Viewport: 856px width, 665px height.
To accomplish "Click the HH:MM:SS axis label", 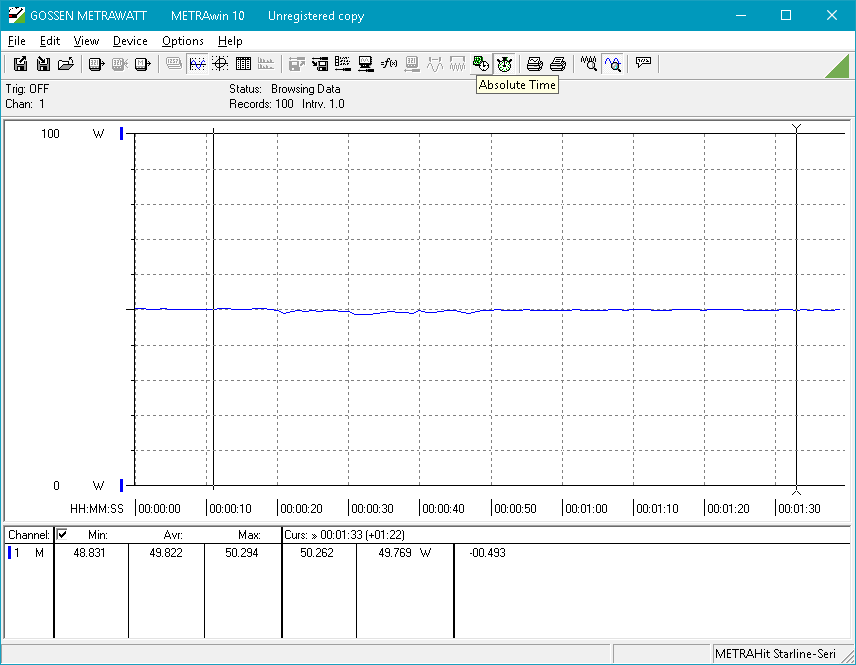I will point(97,508).
